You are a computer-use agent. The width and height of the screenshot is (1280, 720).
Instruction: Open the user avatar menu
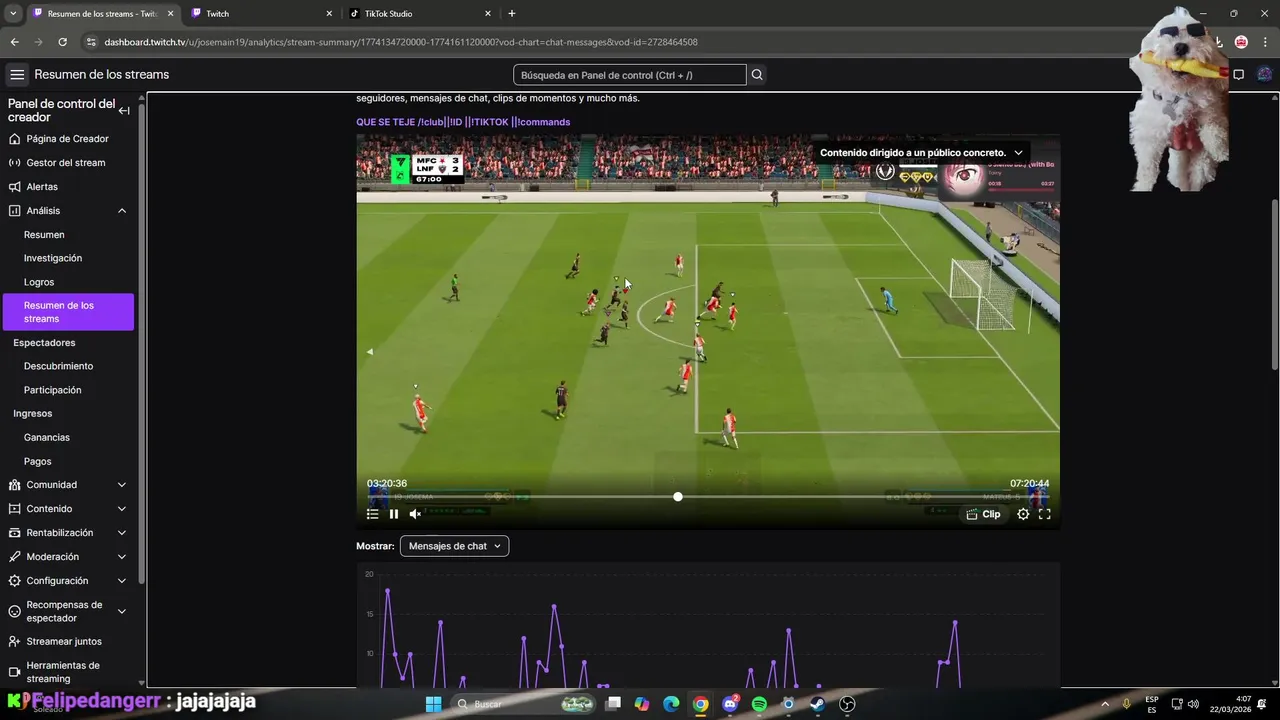pyautogui.click(x=1264, y=75)
